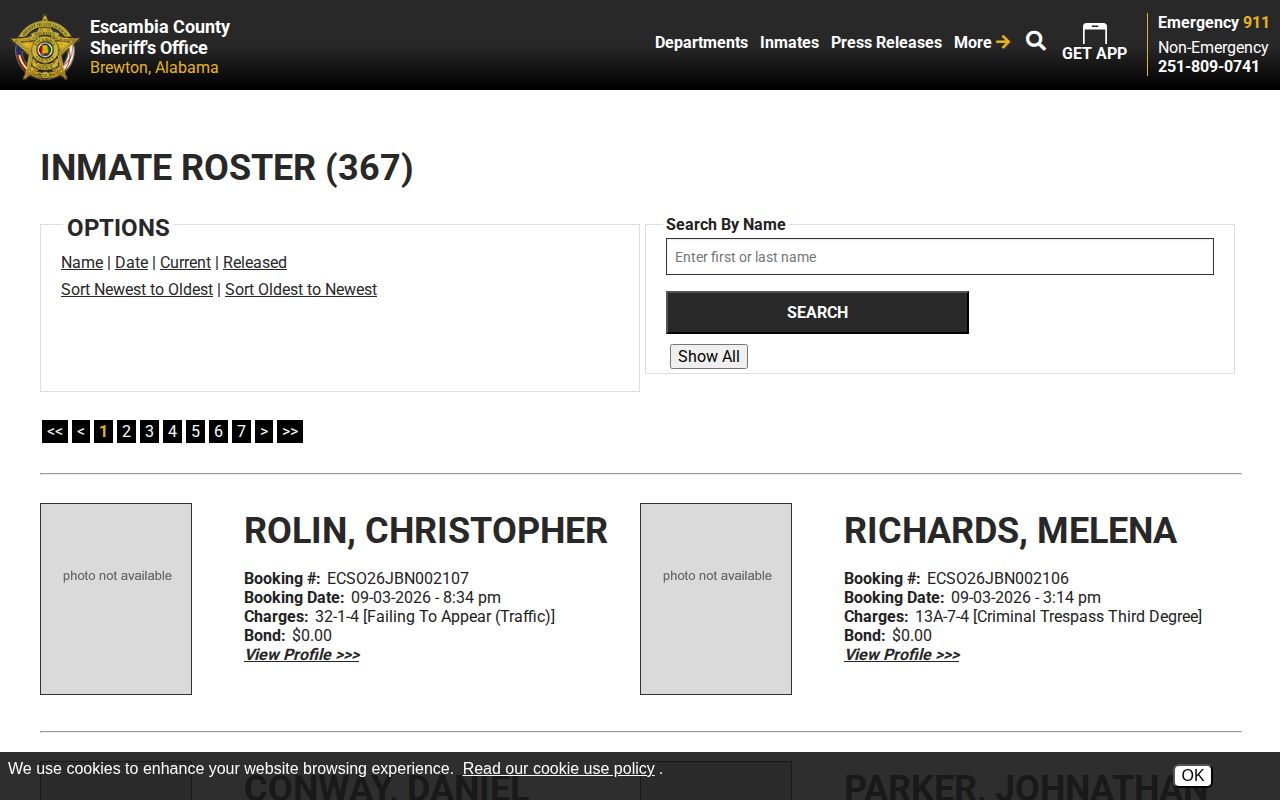Click the Search By Name field
This screenshot has width=1280, height=800.
point(940,257)
